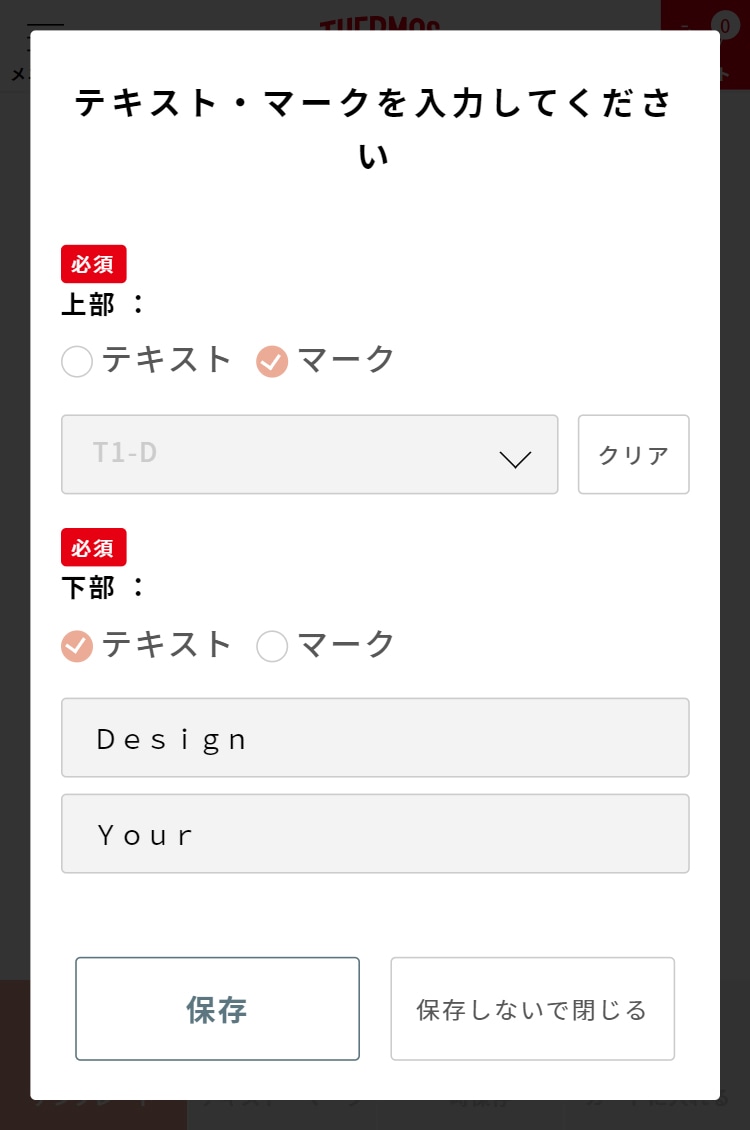Click the dropdown chevron arrow next to T1-D
750x1130 pixels.
[x=515, y=458]
